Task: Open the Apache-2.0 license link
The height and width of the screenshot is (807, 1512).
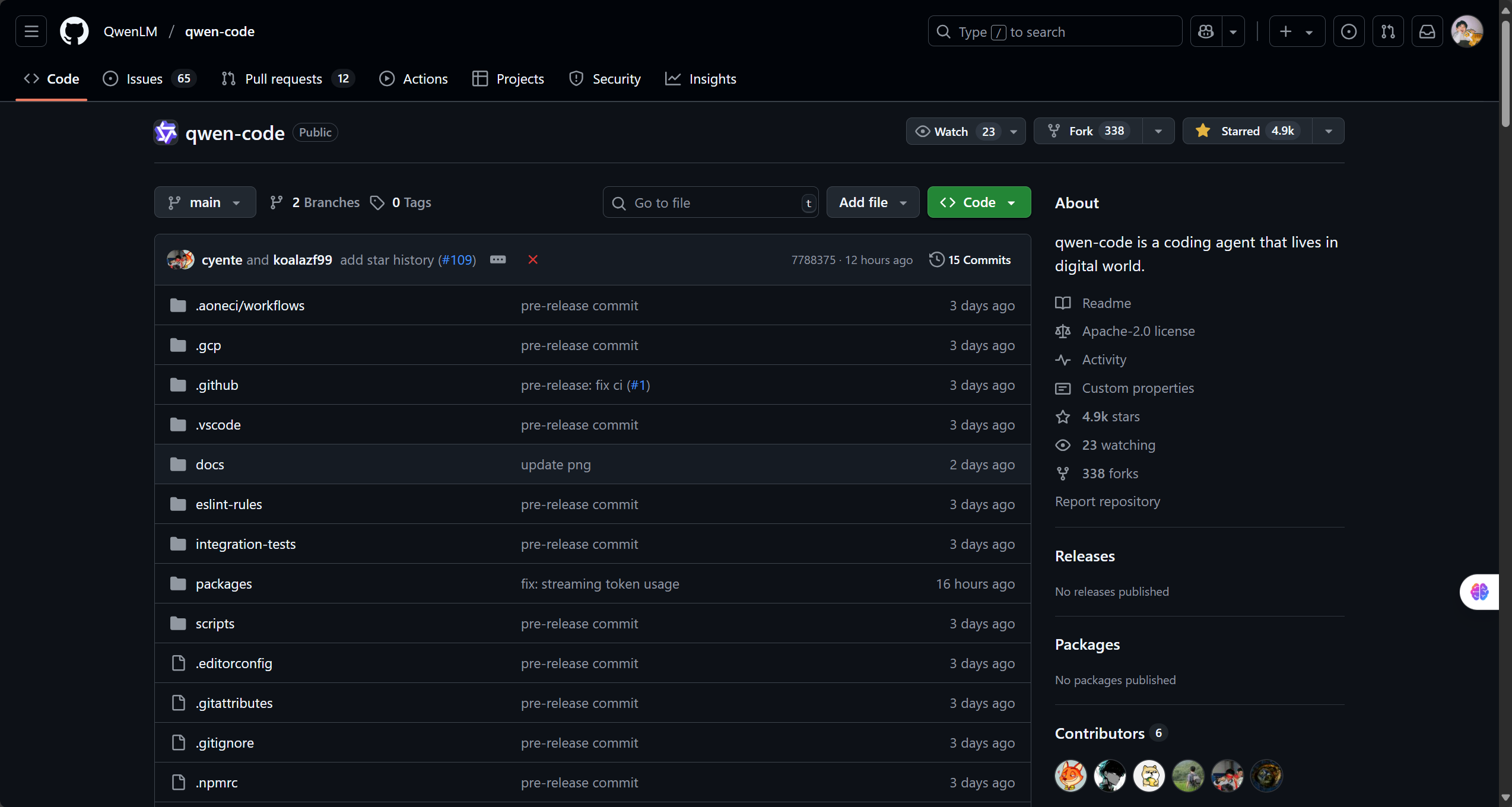Action: click(x=1138, y=331)
